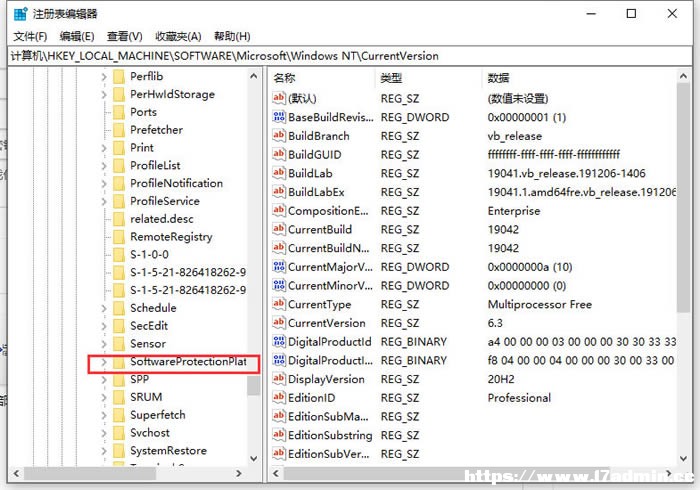Viewport: 700px width, 490px height.
Task: Select the S-1-0-0 folder icon
Action: coord(119,255)
